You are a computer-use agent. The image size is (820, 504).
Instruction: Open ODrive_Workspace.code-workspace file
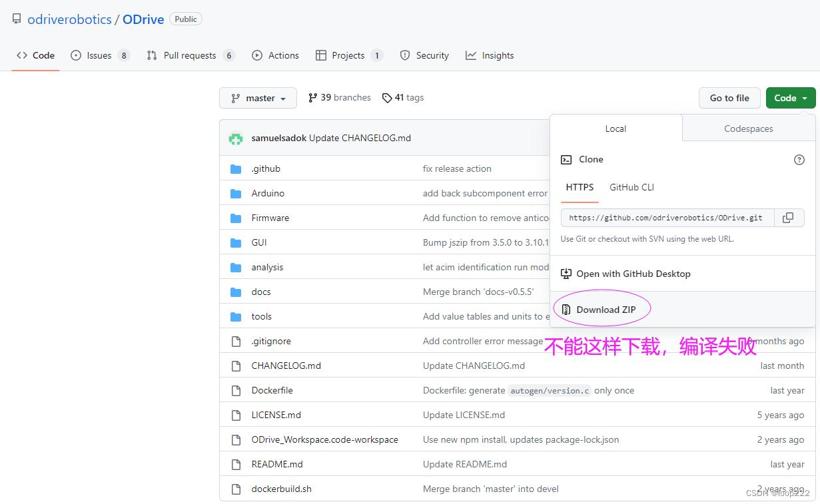click(325, 440)
